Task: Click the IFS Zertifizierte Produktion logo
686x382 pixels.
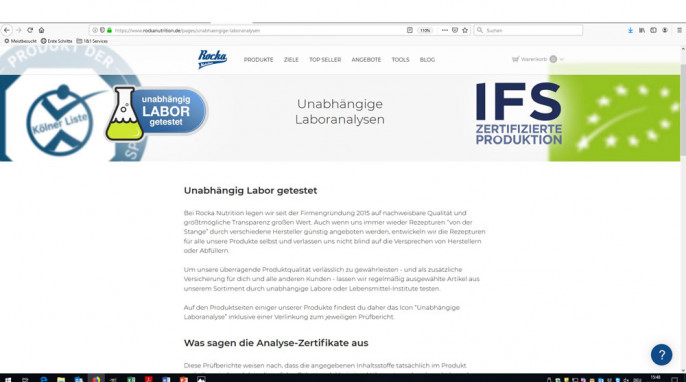Action: pos(518,114)
